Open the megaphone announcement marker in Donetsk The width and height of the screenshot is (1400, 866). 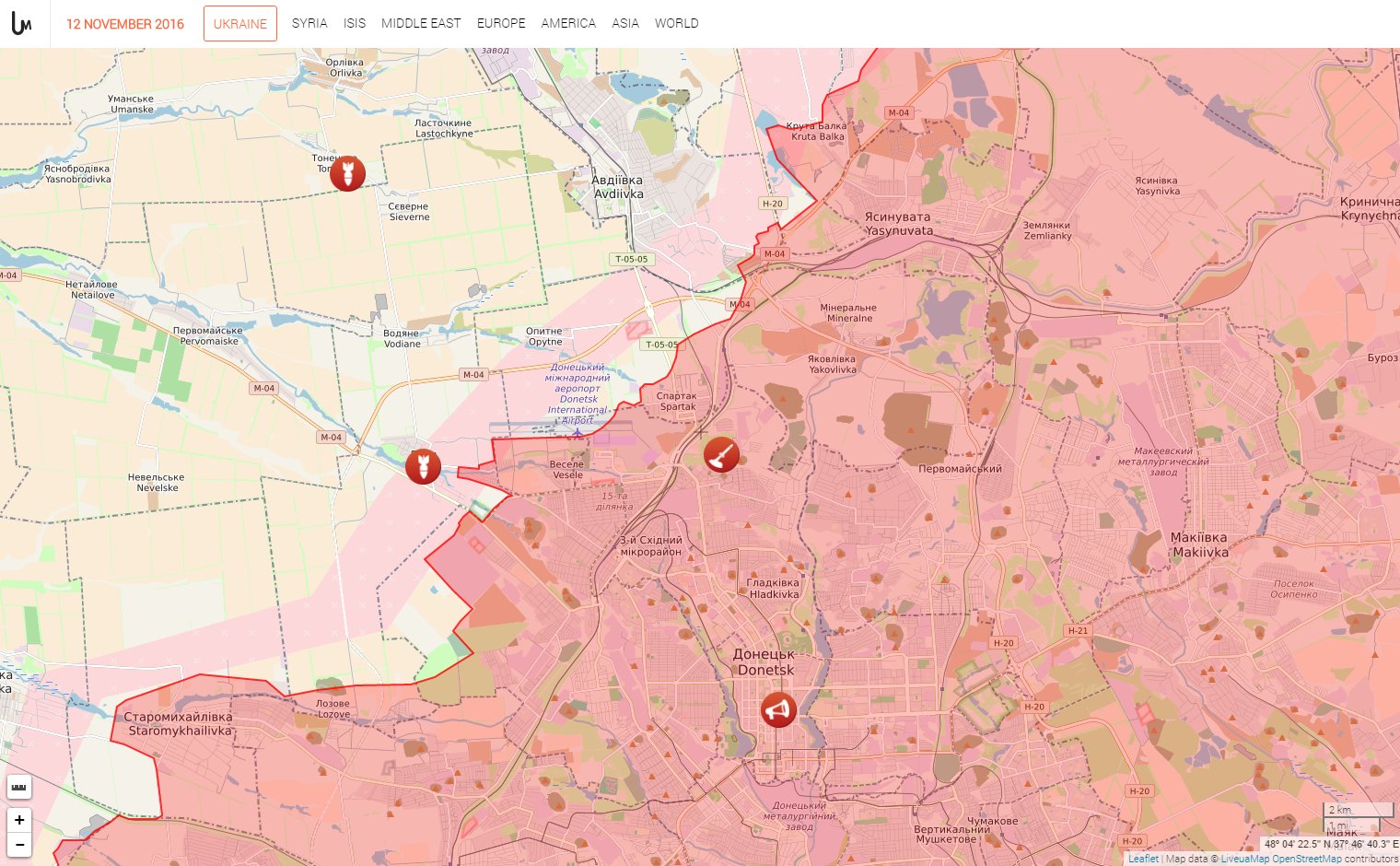pyautogui.click(x=778, y=709)
